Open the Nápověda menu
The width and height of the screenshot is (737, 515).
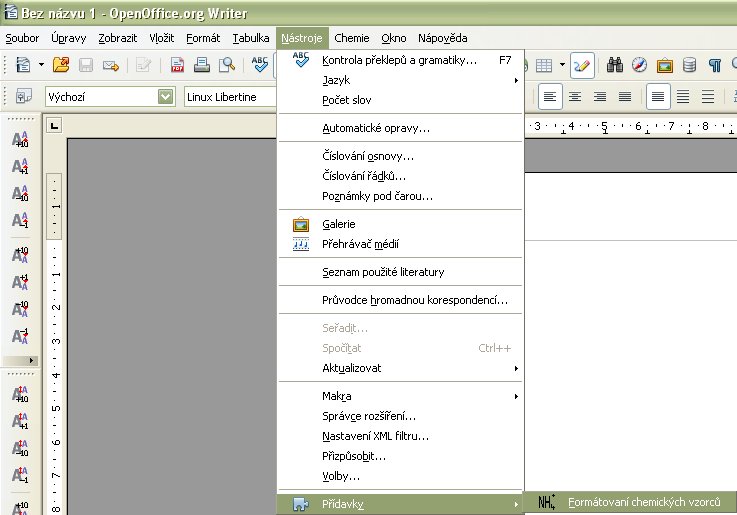point(442,38)
